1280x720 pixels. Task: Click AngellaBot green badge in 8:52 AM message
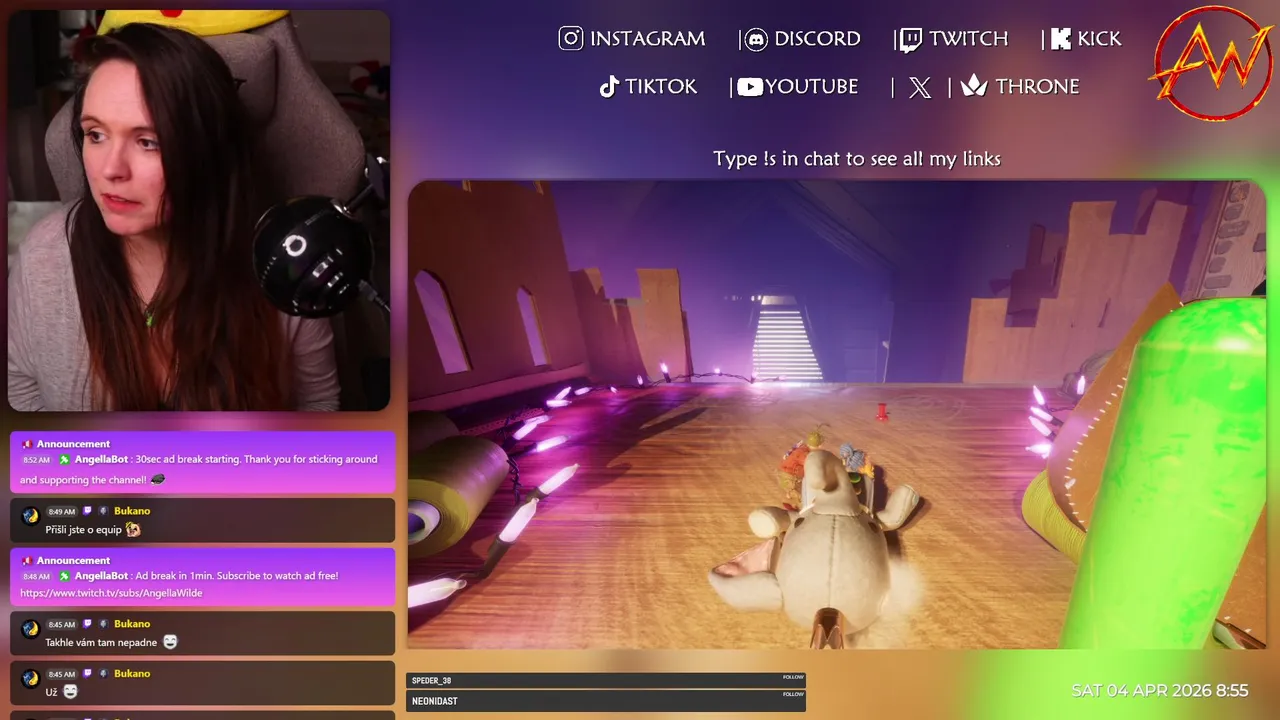(65, 460)
